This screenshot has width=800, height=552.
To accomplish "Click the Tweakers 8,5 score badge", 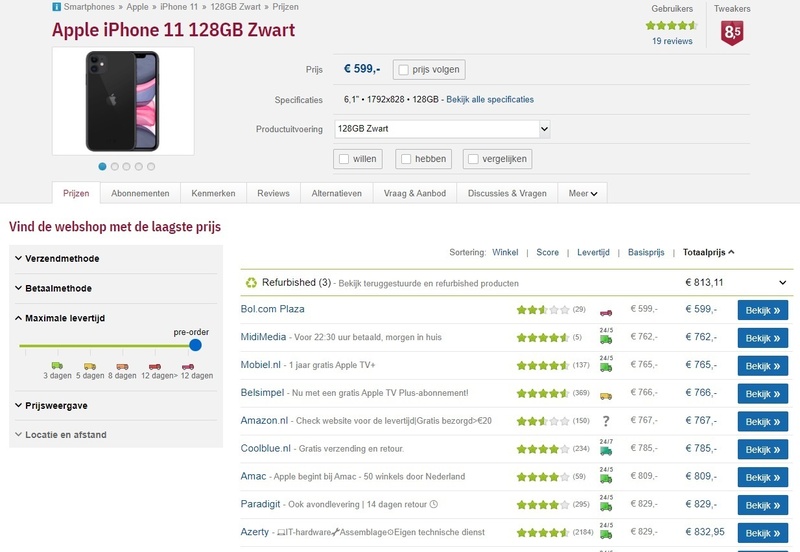I will [x=732, y=33].
